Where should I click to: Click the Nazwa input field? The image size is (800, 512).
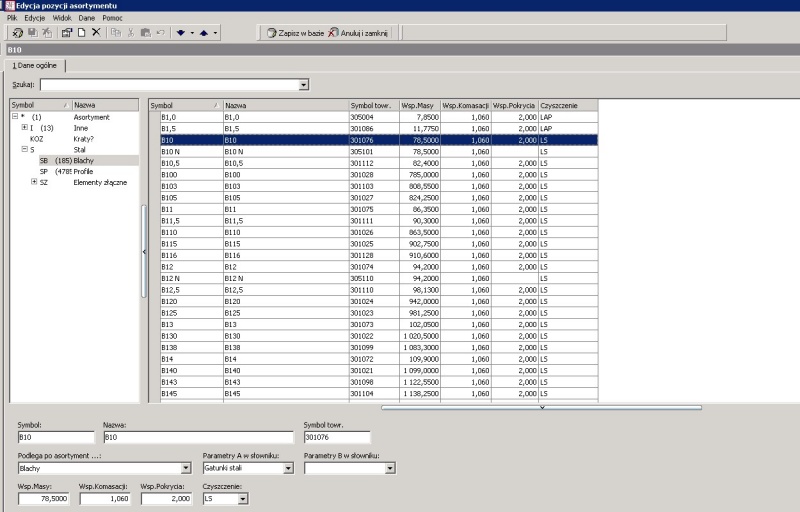pyautogui.click(x=198, y=438)
